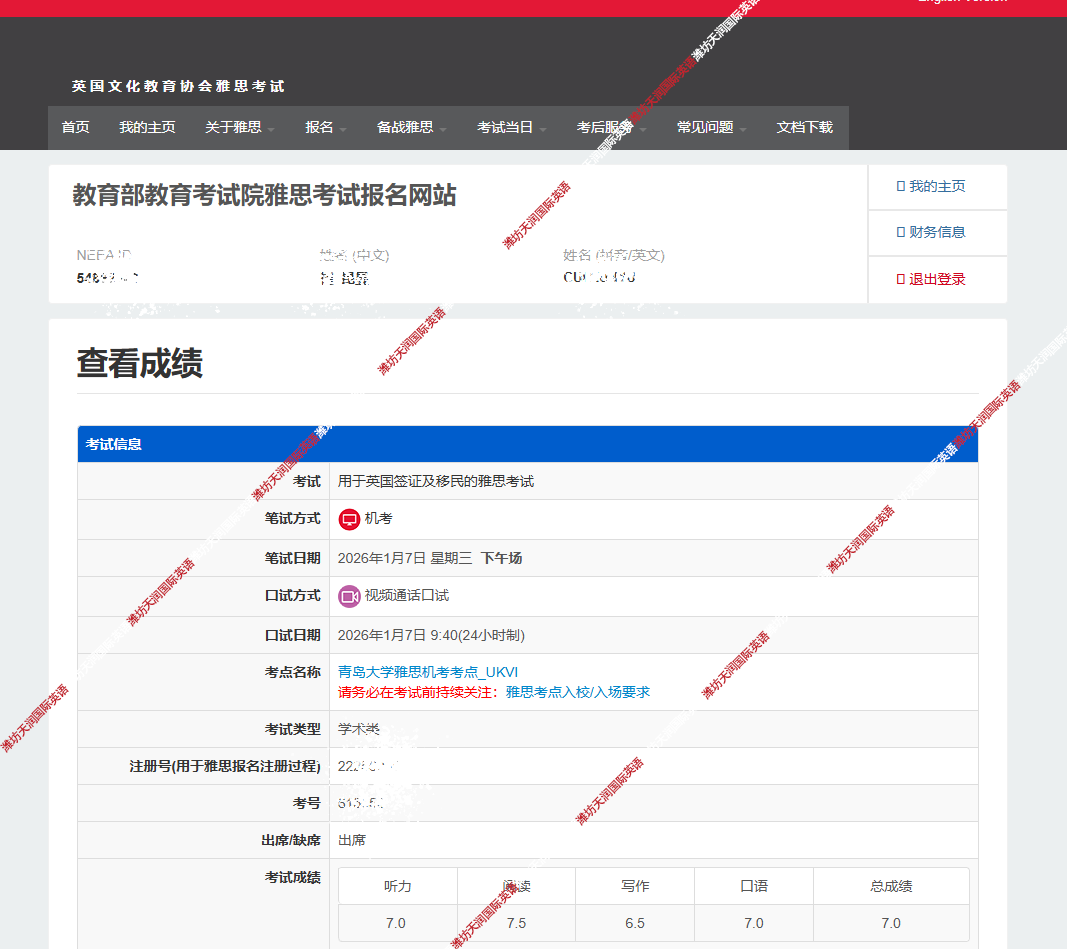Open the 文档下载 navigation item

(804, 127)
